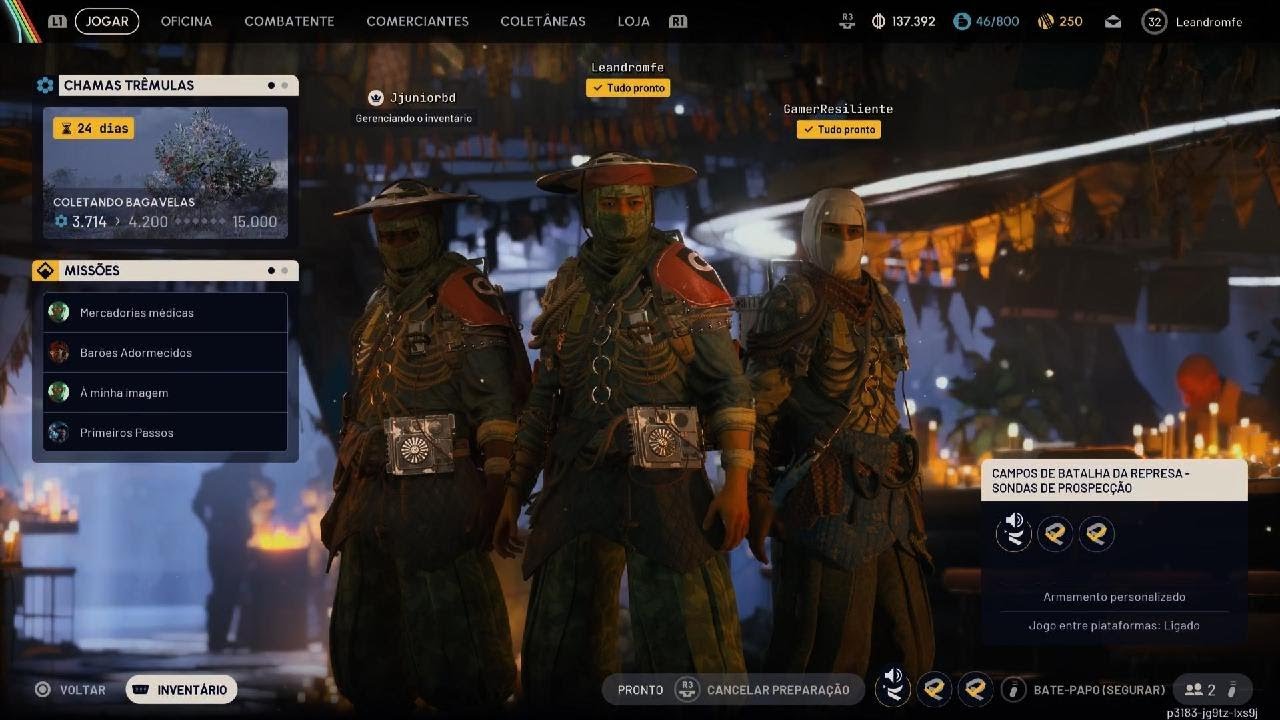Go to the COMBATENTE tab
The width and height of the screenshot is (1280, 720).
click(290, 21)
